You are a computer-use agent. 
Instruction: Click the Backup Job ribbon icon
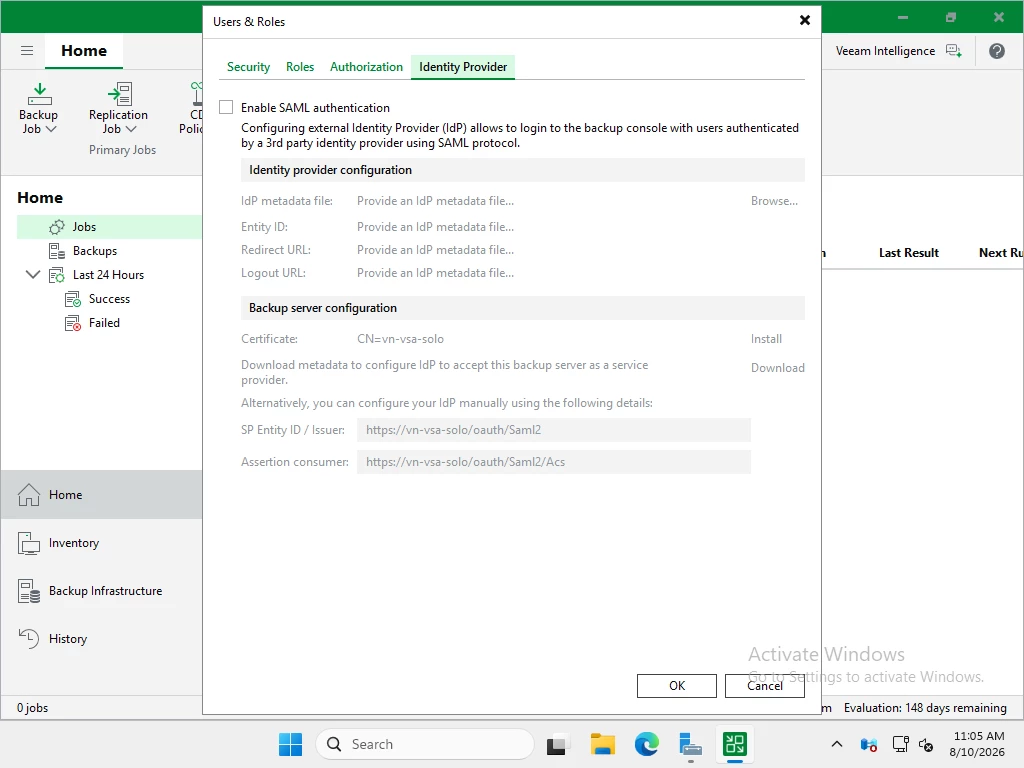pos(39,94)
